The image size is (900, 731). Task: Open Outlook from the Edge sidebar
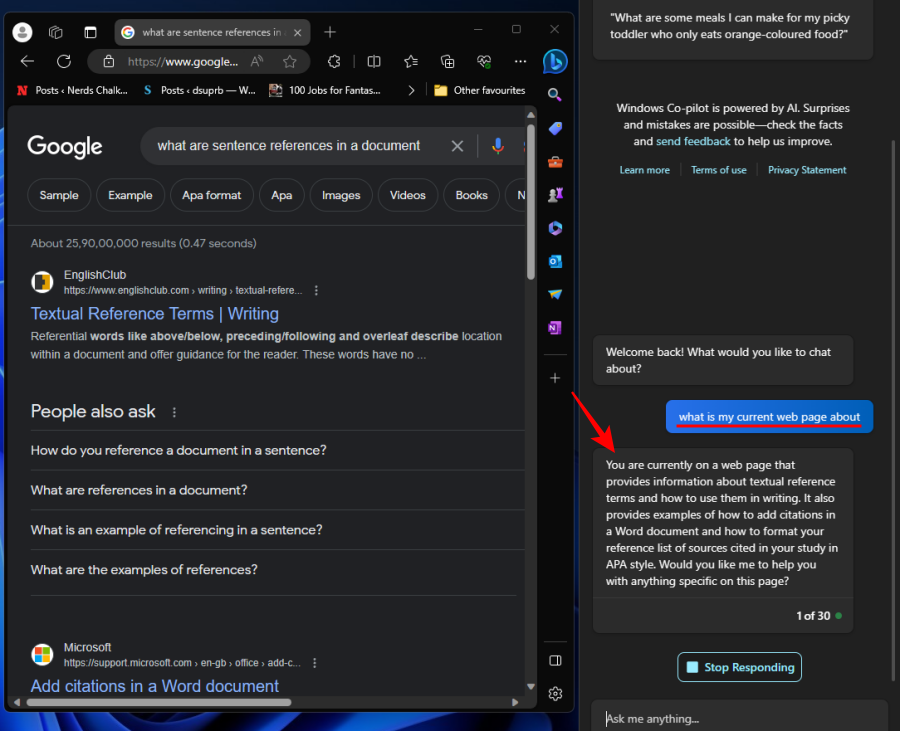(x=555, y=261)
